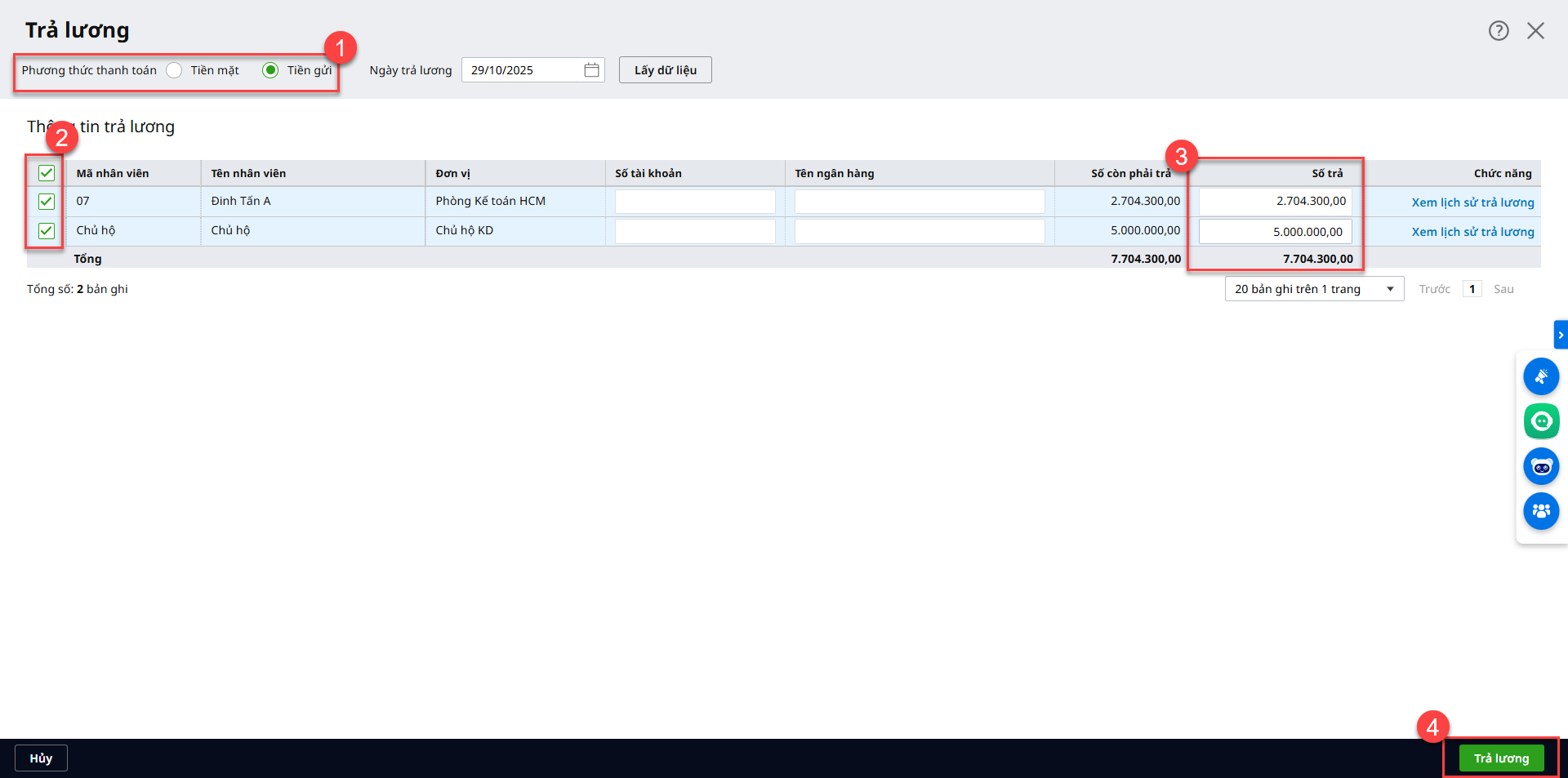Image resolution: width=1568 pixels, height=778 pixels.
Task: Open the calendar date picker icon
Action: tap(591, 70)
